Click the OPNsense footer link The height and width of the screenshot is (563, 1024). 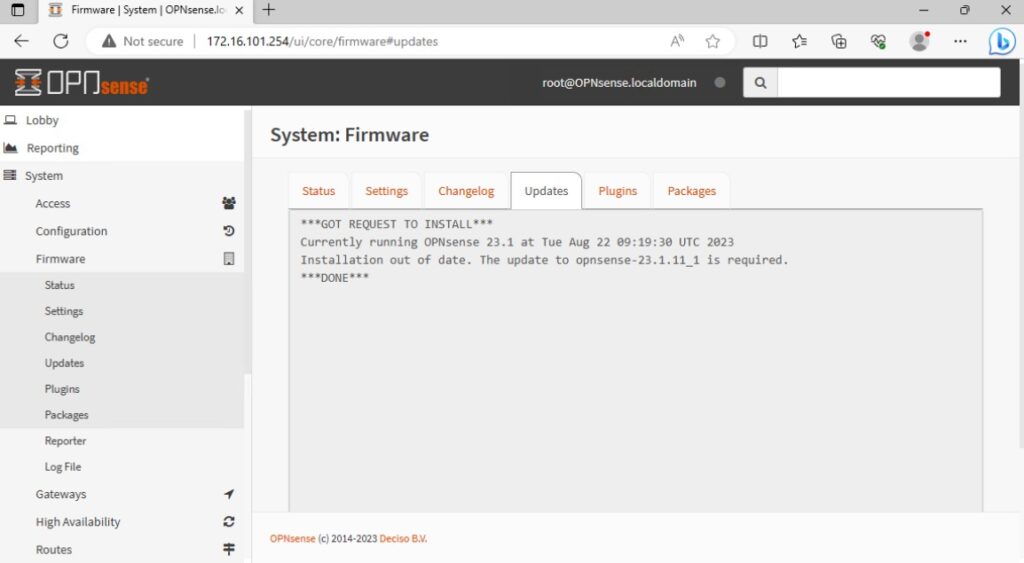(x=292, y=538)
